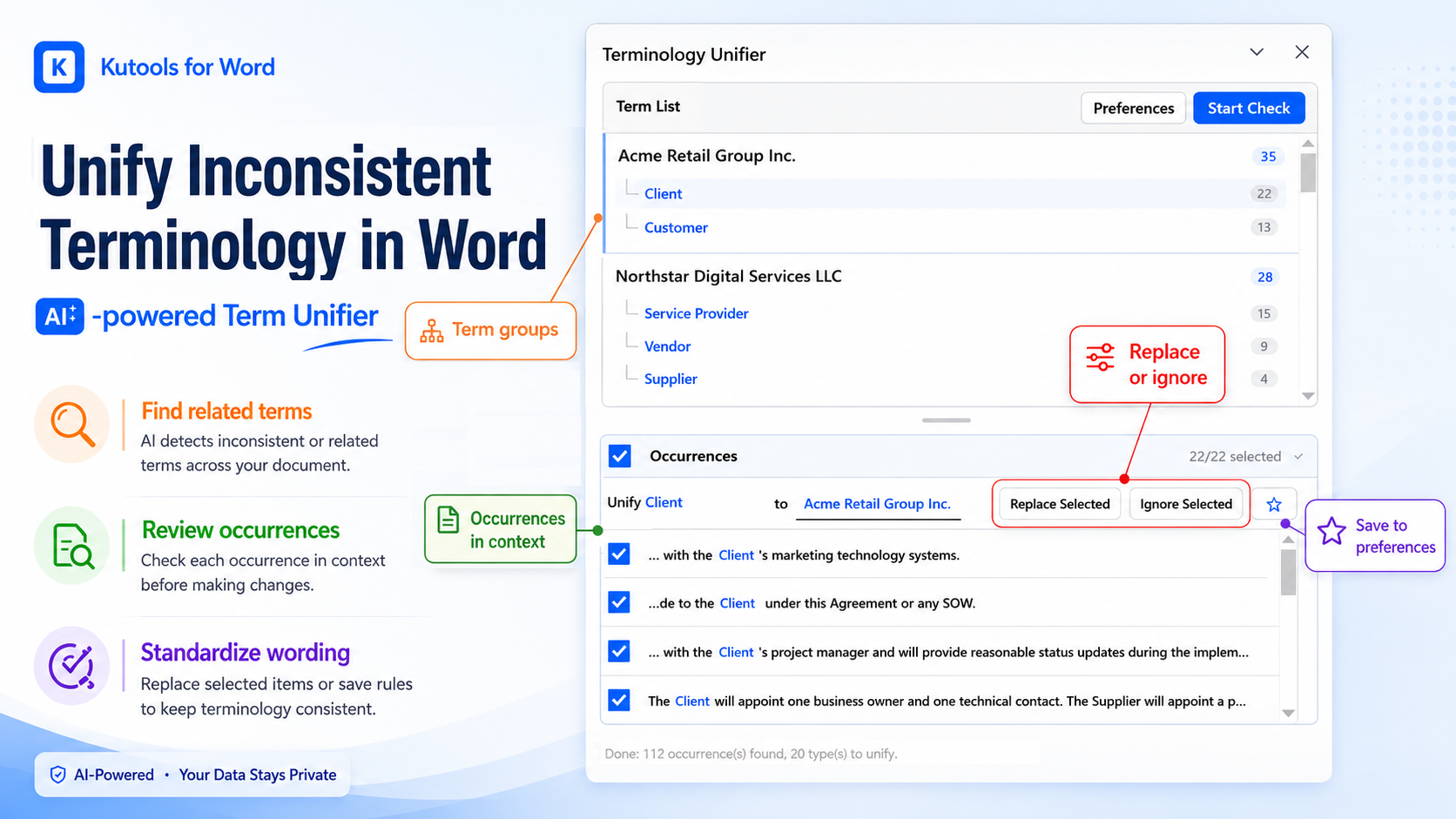Click the count badge 28 for Northstar Digital
This screenshot has height=819, width=1456.
pyautogui.click(x=1265, y=277)
